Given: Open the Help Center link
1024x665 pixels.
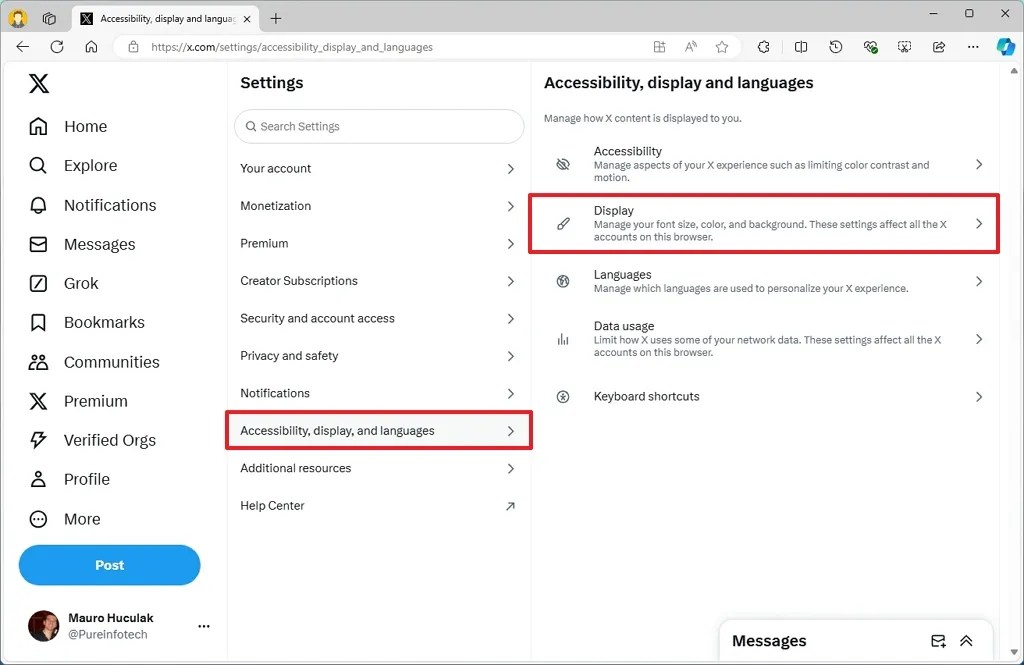Looking at the screenshot, I should click(x=272, y=505).
